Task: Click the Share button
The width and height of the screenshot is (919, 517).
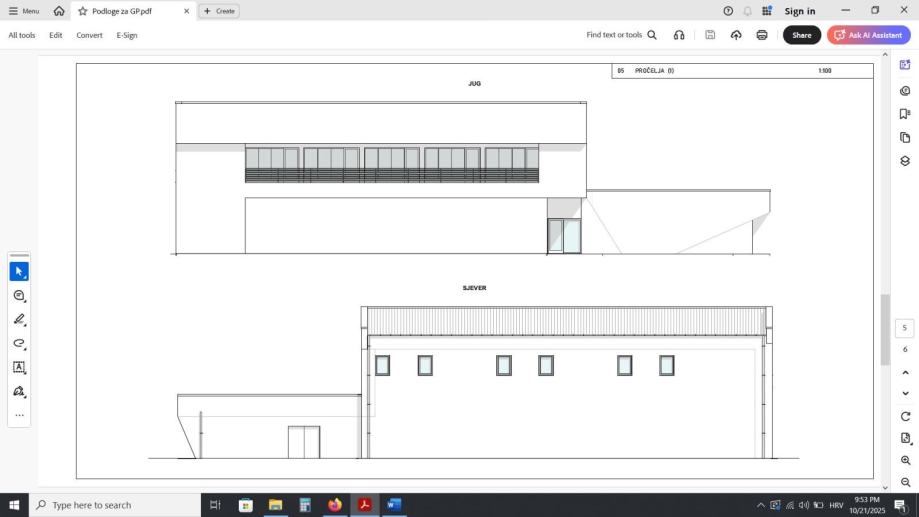Action: pos(802,35)
